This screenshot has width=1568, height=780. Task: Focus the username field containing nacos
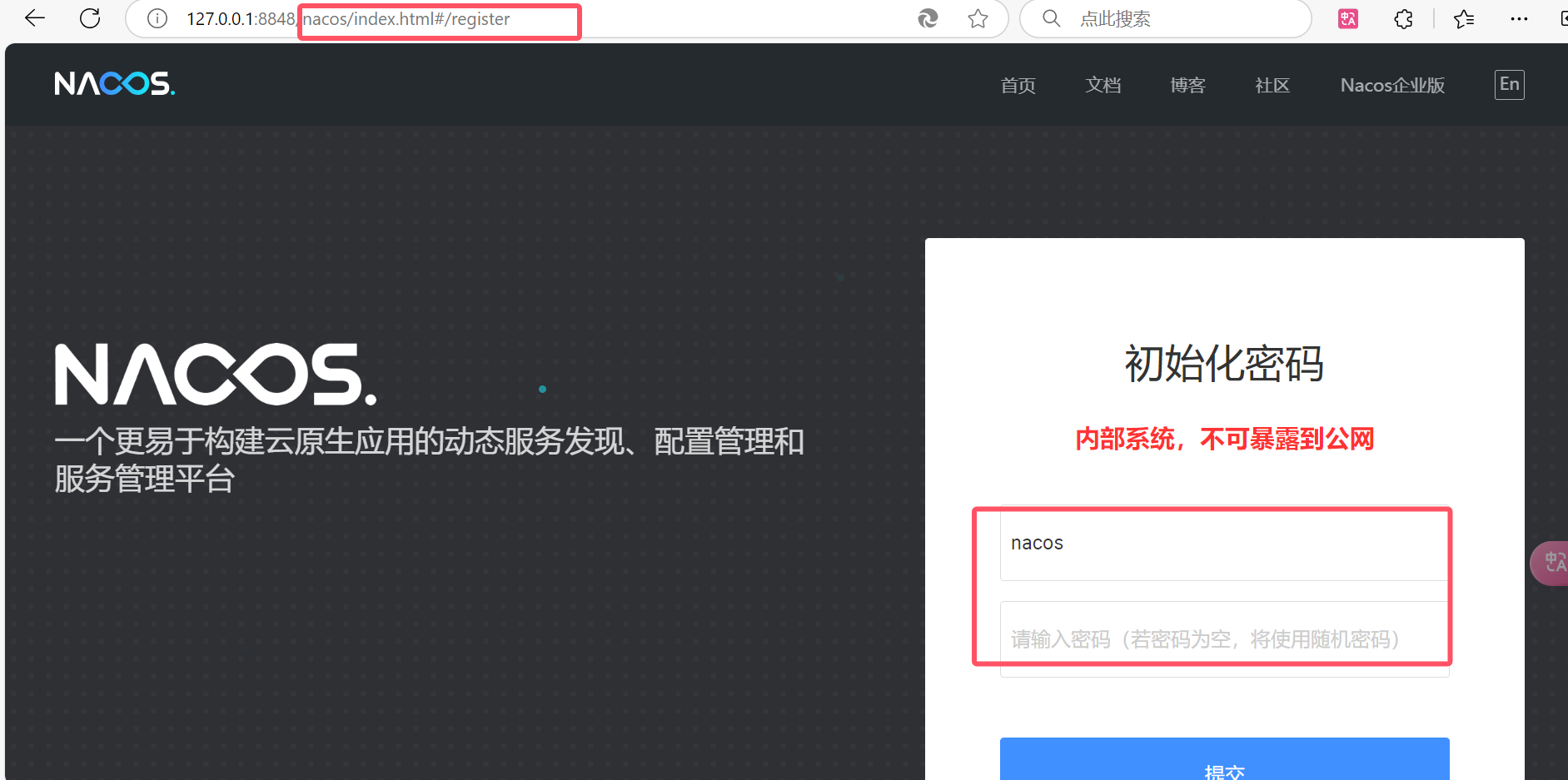tap(1224, 543)
